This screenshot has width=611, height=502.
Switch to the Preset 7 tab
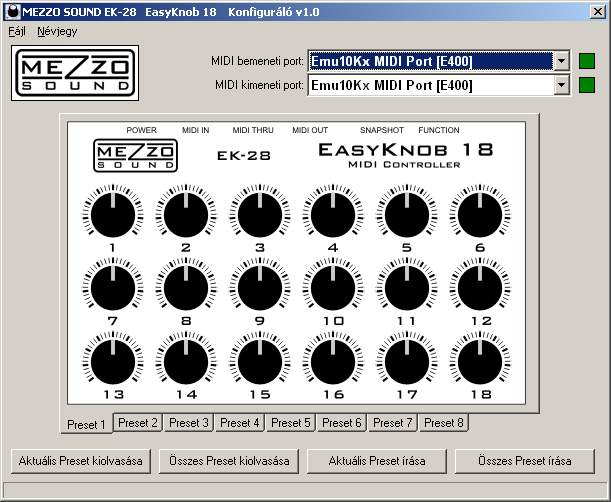[393, 423]
